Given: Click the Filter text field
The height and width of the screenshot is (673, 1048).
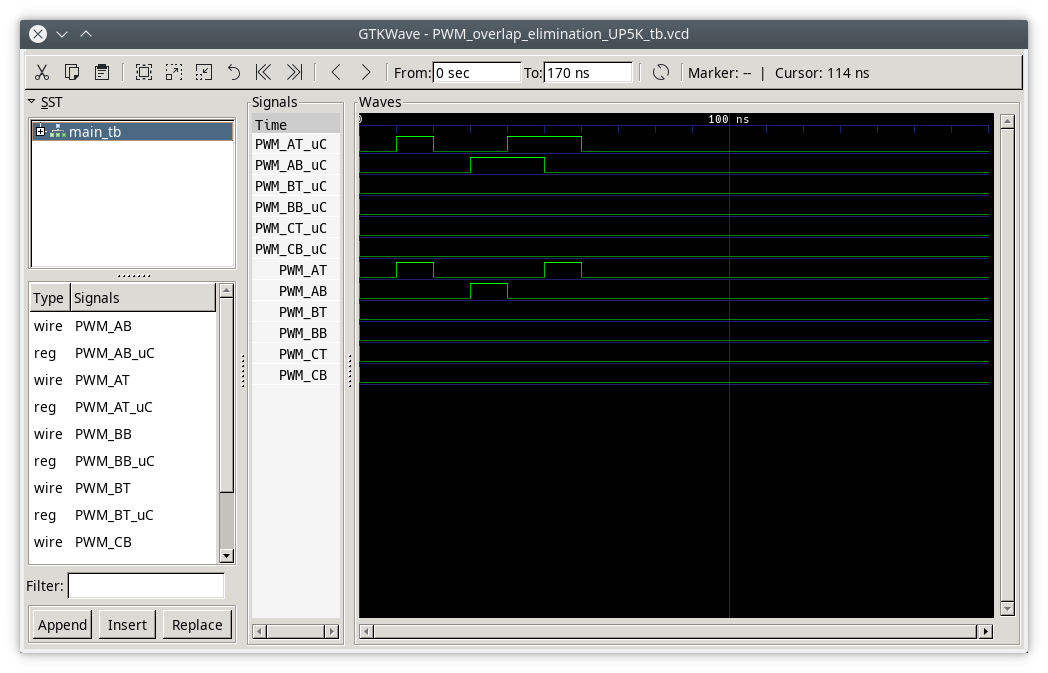Looking at the screenshot, I should click(146, 586).
